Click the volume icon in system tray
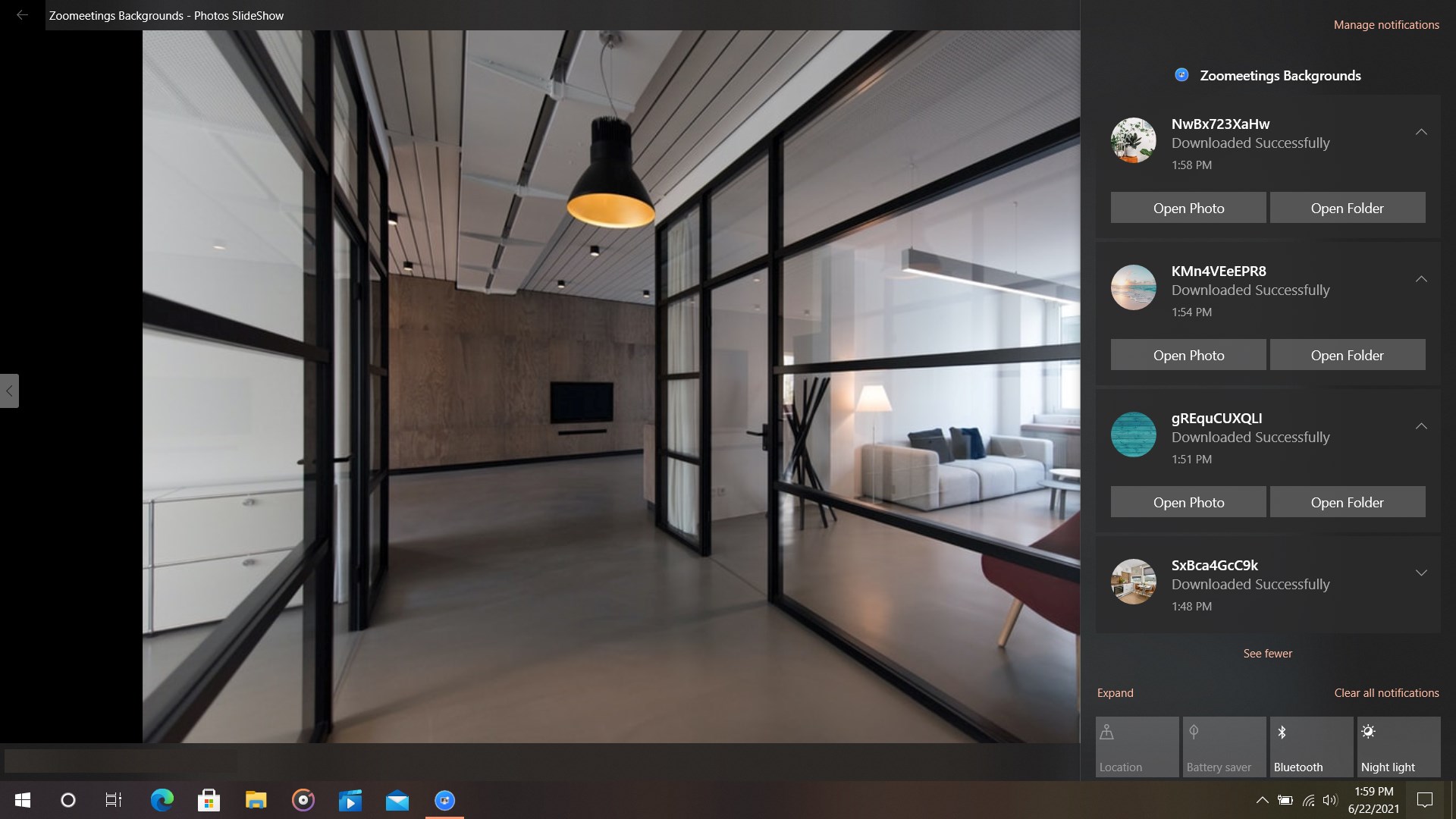 coord(1329,800)
